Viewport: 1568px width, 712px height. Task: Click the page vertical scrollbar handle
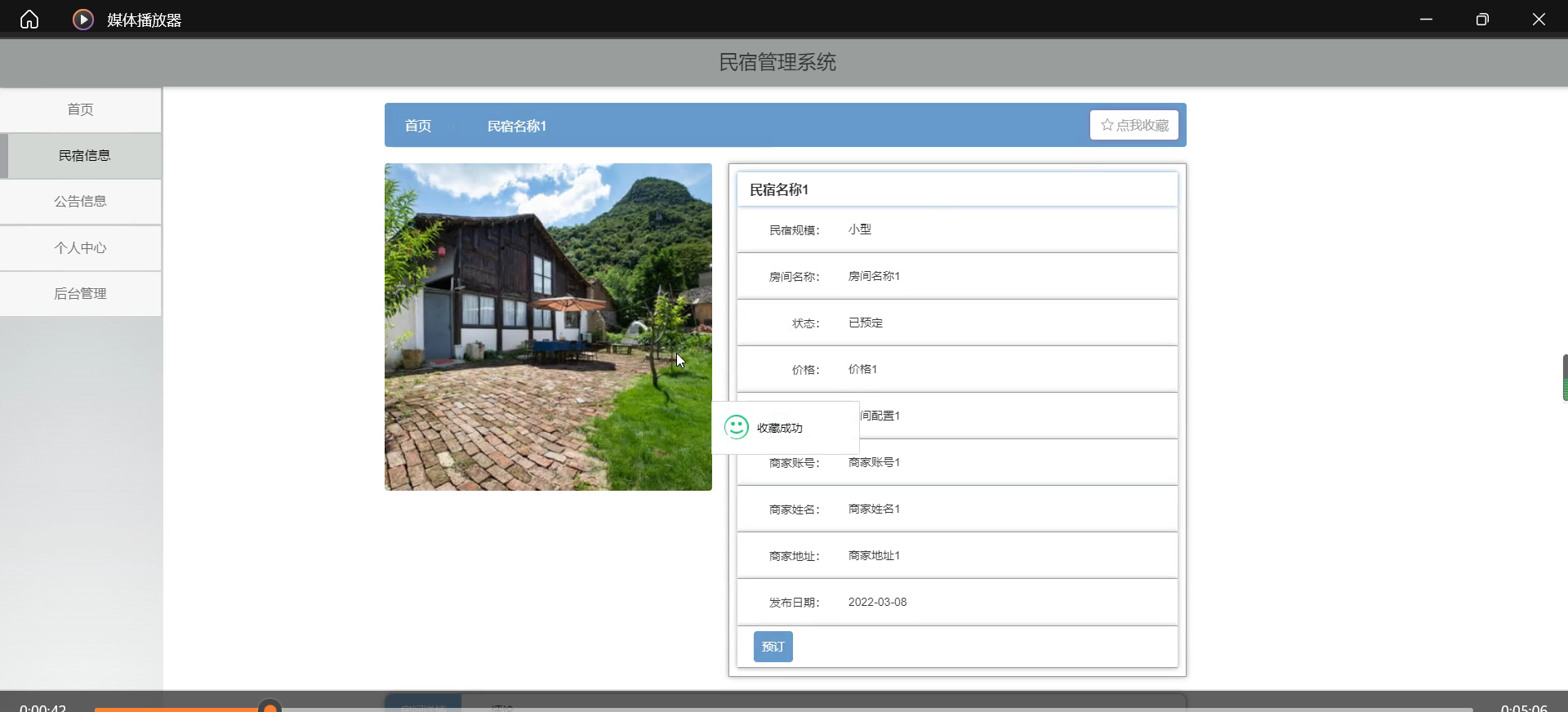point(1565,377)
